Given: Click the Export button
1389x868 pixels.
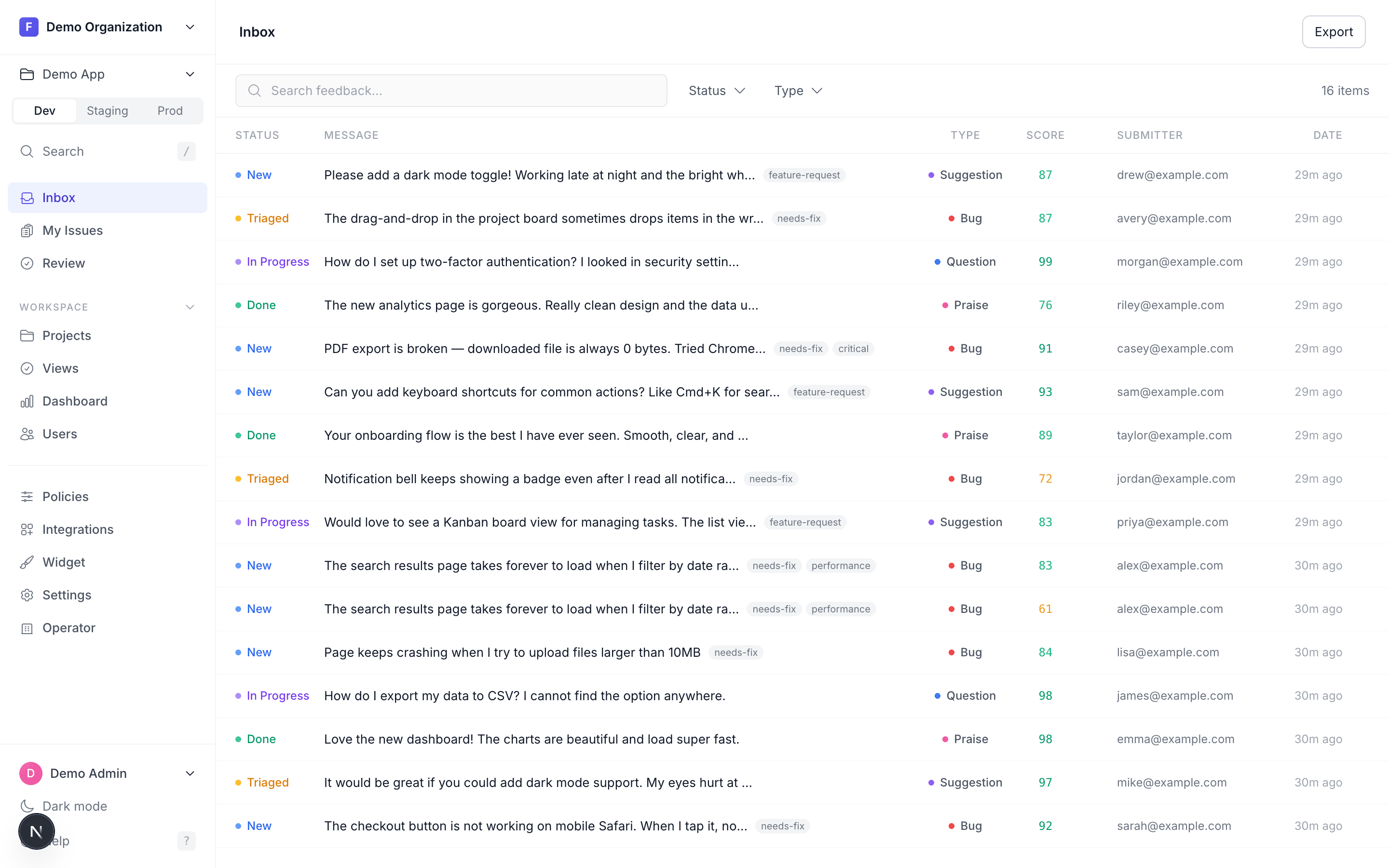Looking at the screenshot, I should [x=1333, y=31].
